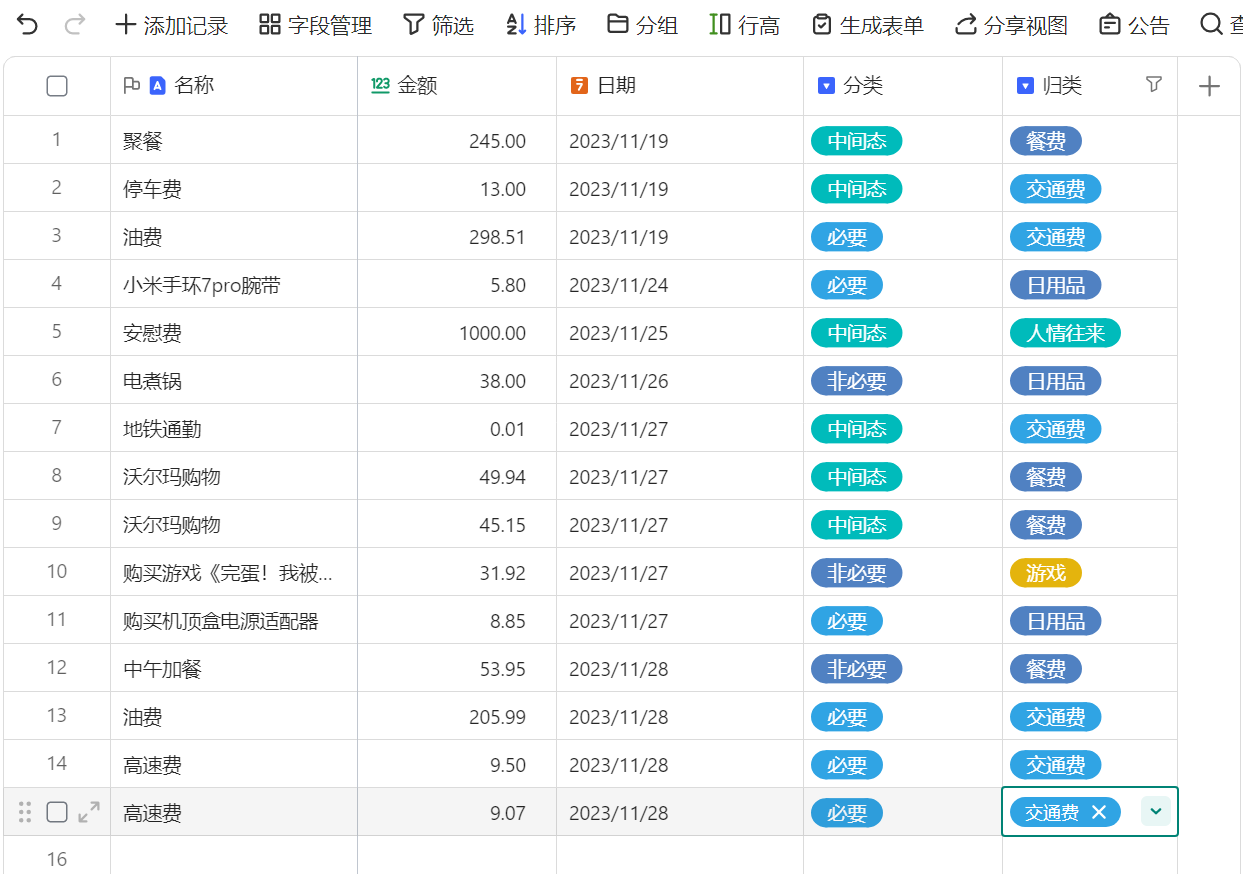Select the 1000.00 amount cell

pyautogui.click(x=457, y=333)
